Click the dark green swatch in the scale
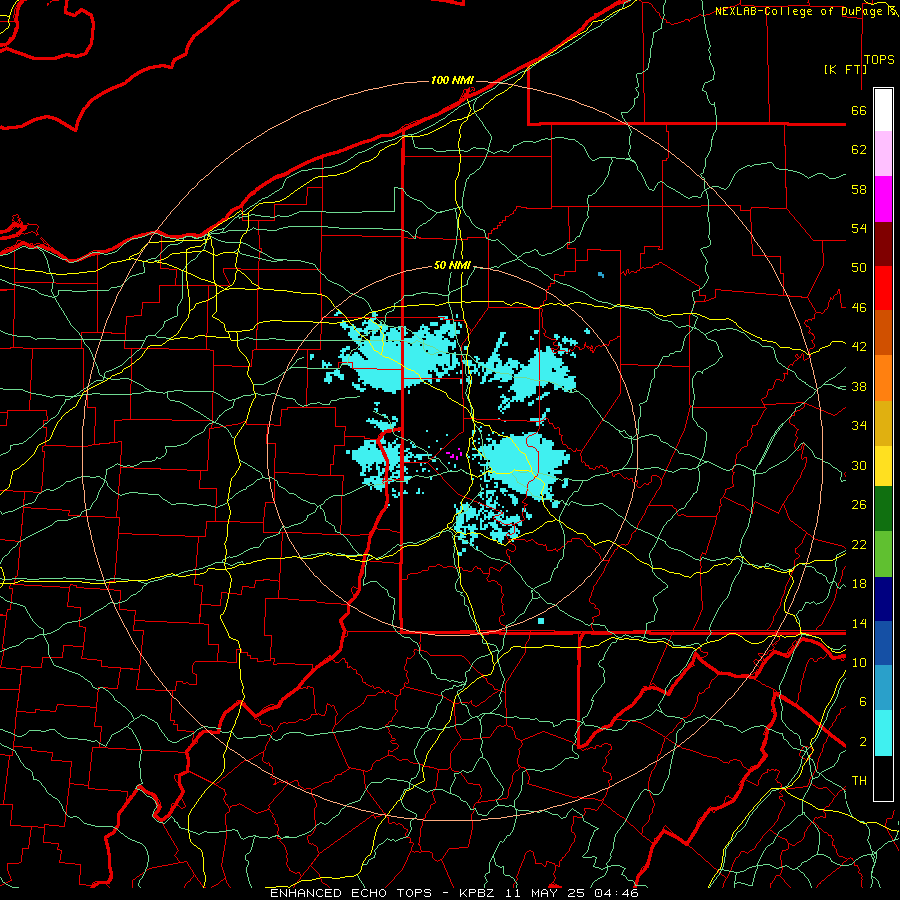900x900 pixels. [x=883, y=509]
